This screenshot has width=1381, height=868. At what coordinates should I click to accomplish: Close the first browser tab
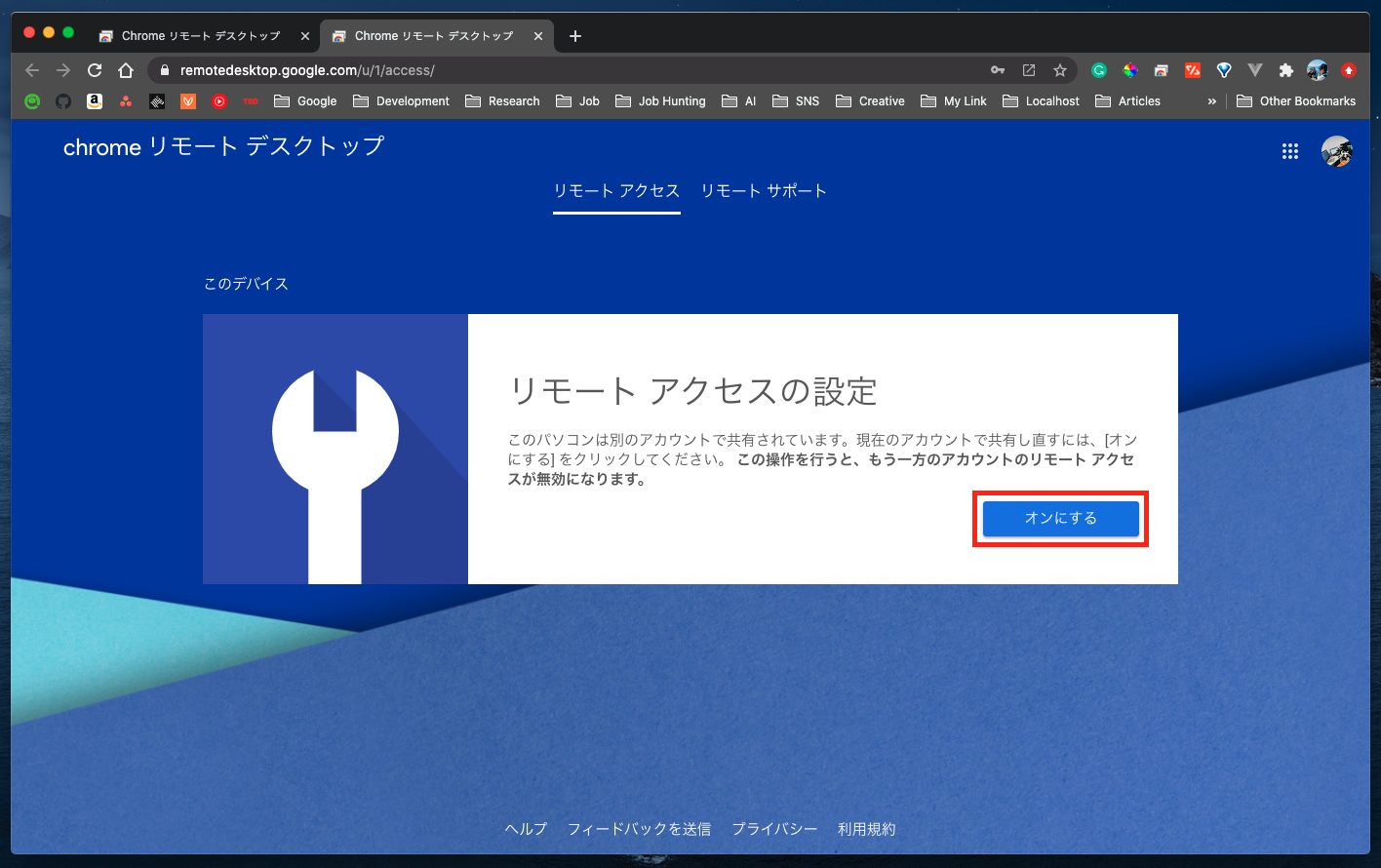(x=305, y=36)
